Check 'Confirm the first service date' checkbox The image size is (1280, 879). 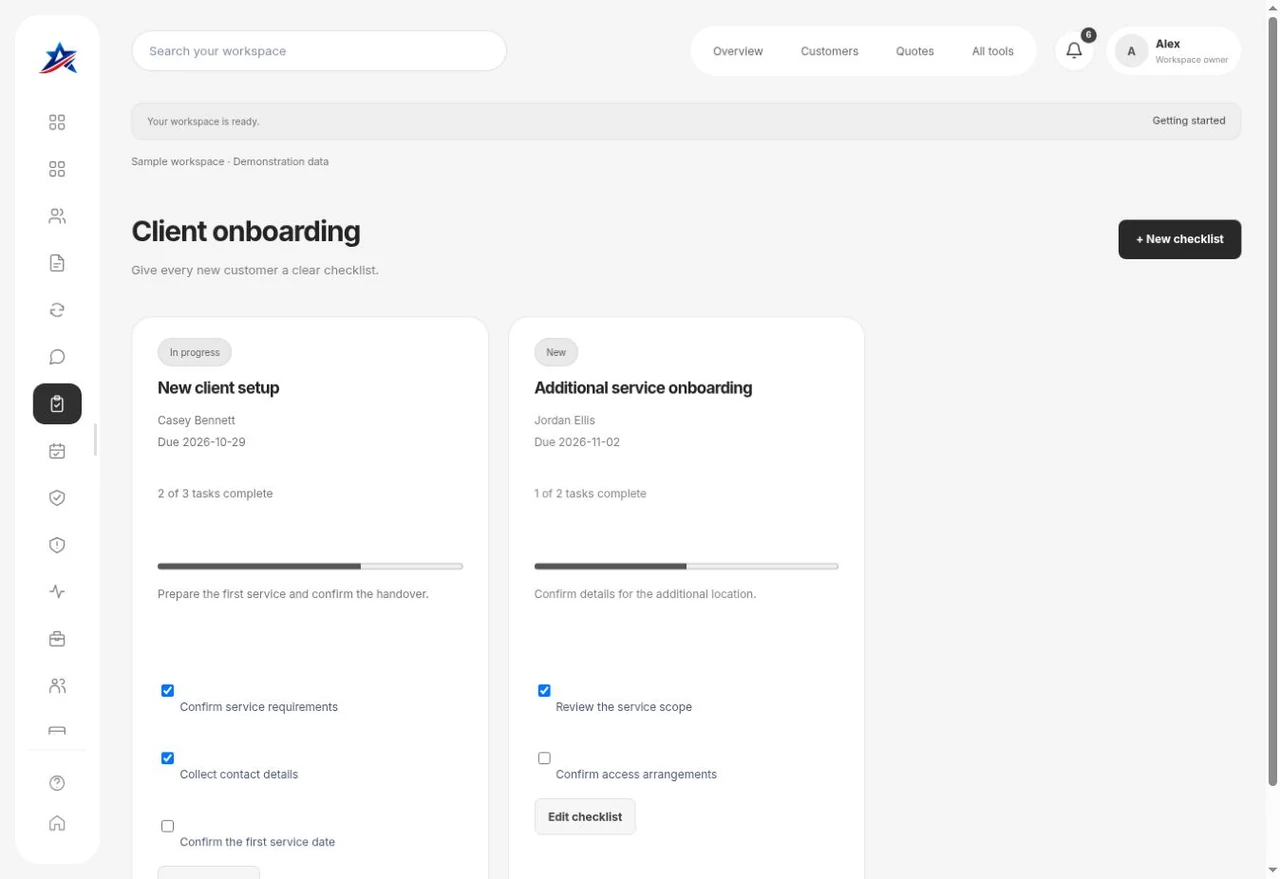(x=168, y=826)
